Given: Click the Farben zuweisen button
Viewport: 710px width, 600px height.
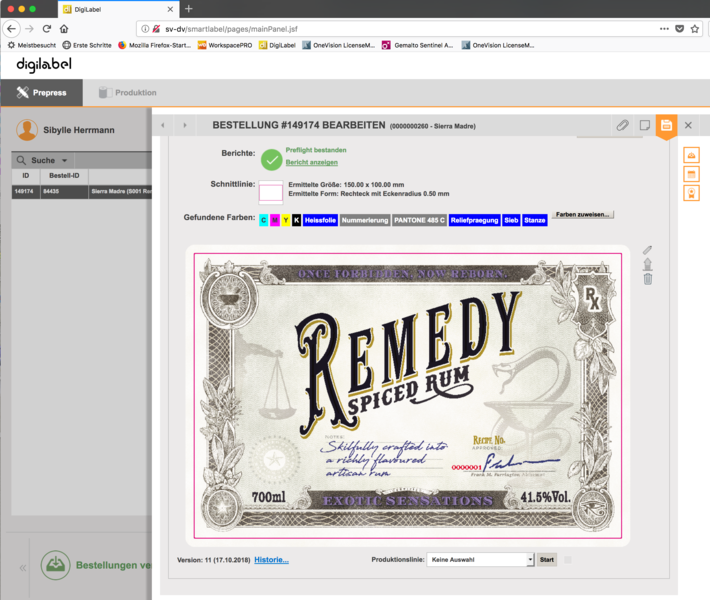Looking at the screenshot, I should click(x=582, y=215).
